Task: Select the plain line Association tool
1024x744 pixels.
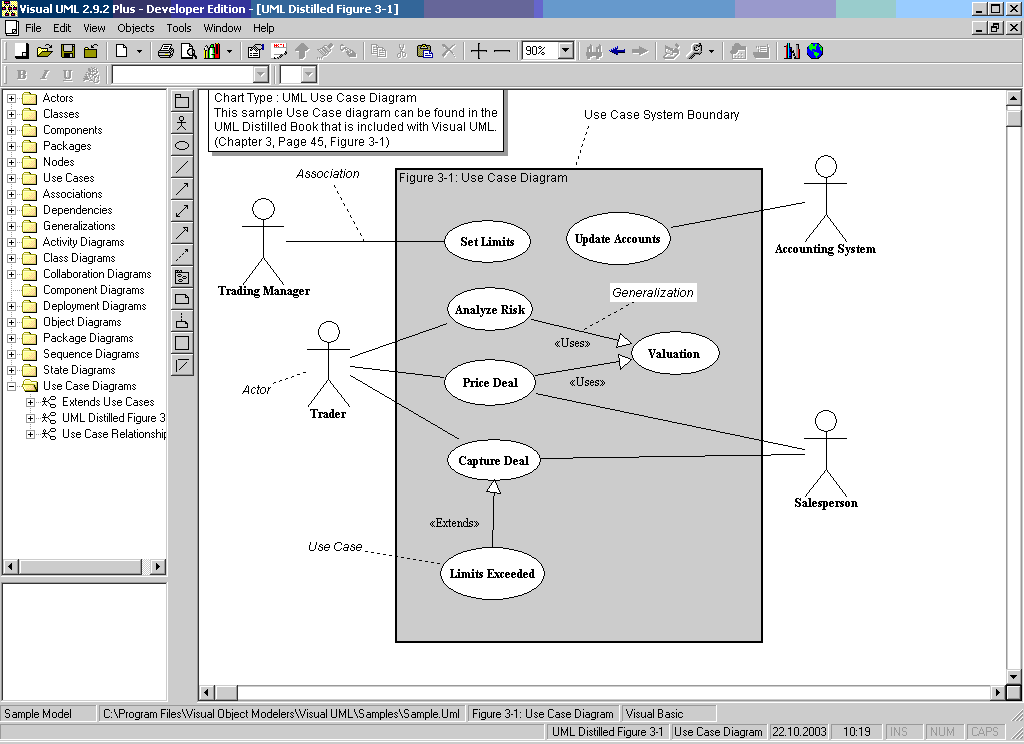Action: [x=182, y=167]
